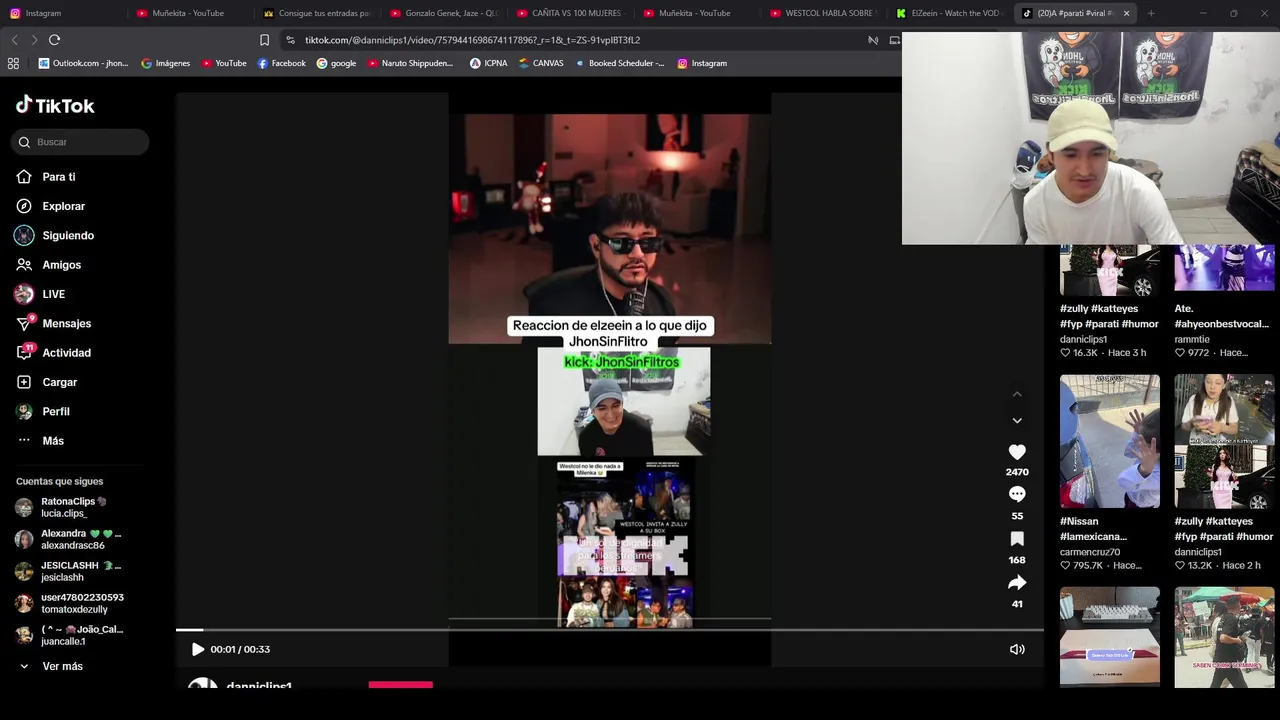Image resolution: width=1280 pixels, height=720 pixels.
Task: Switch to WESTCOL HABLA SOBRE tab
Action: [824, 13]
